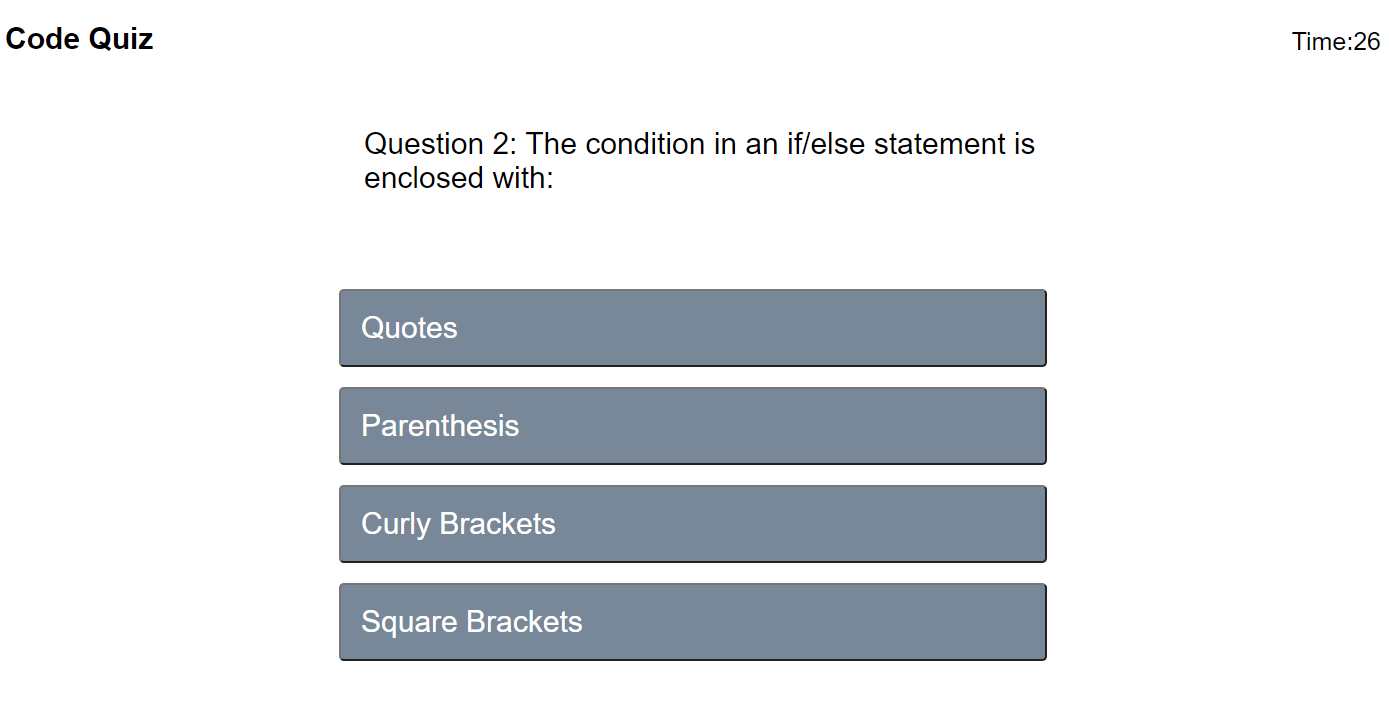Viewport: 1389px width, 706px height.
Task: Click the quiz heading top left
Action: tap(79, 38)
